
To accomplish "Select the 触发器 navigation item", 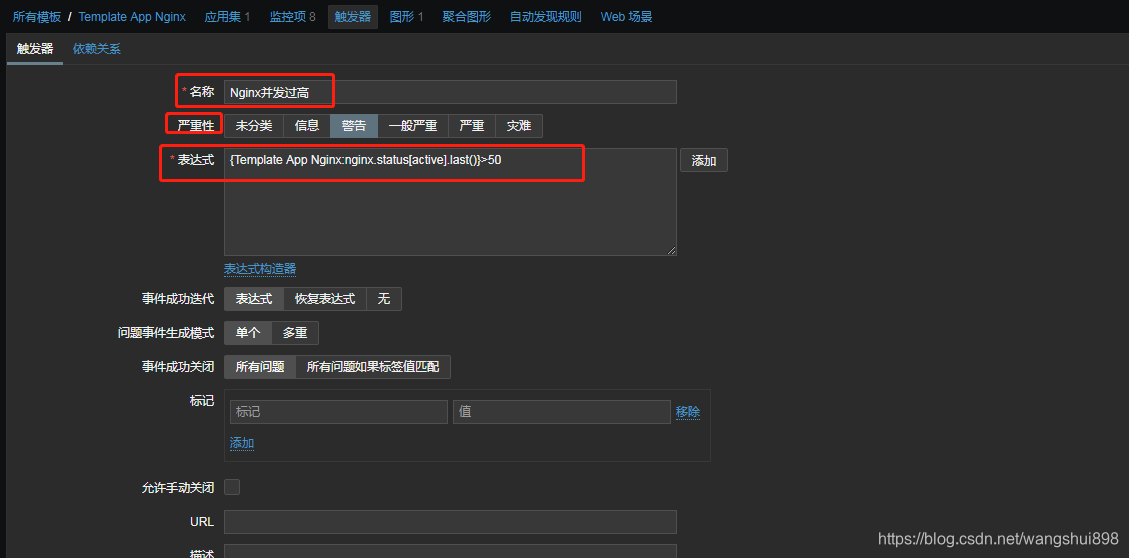I will 353,17.
